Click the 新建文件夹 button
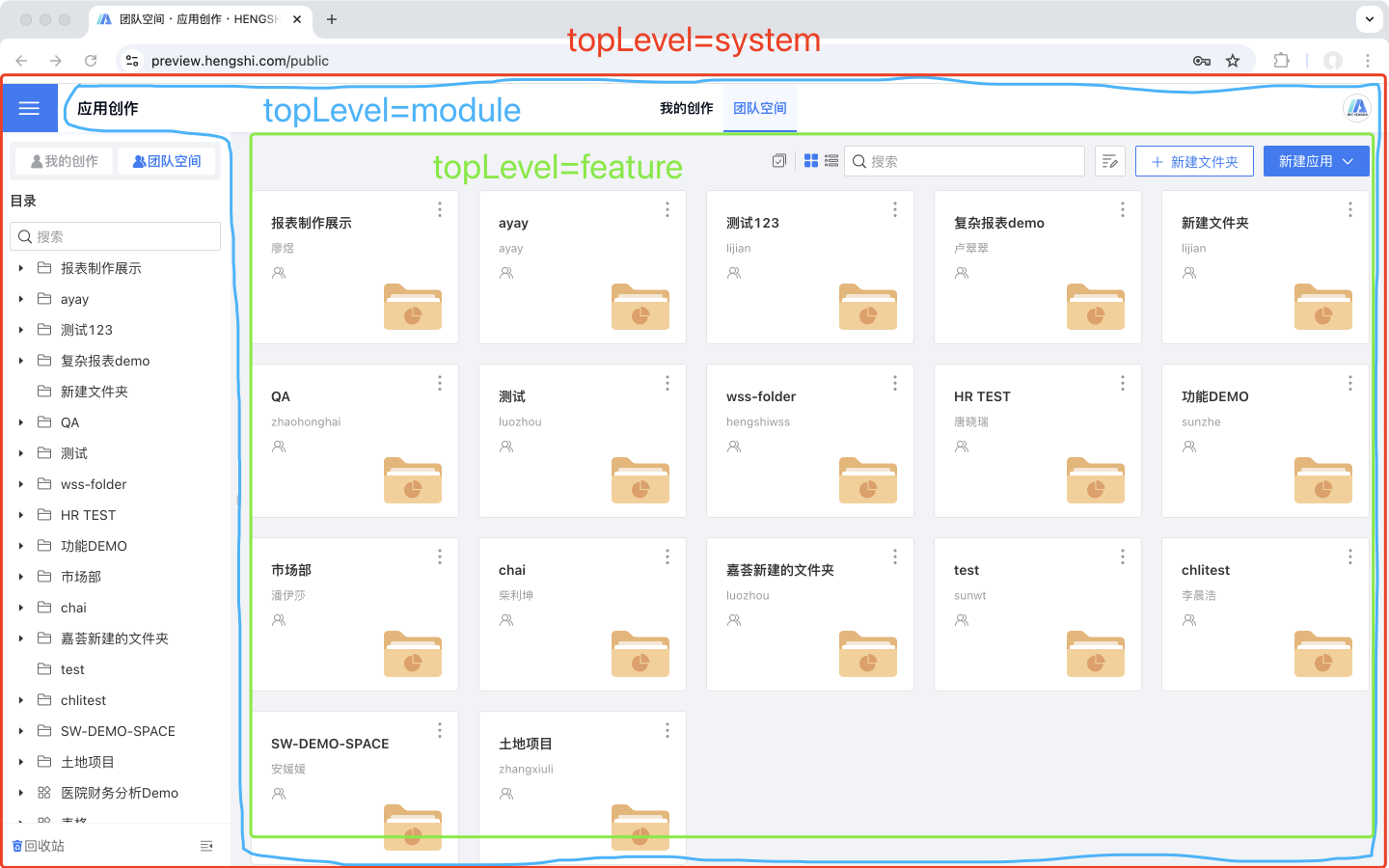 point(1194,161)
